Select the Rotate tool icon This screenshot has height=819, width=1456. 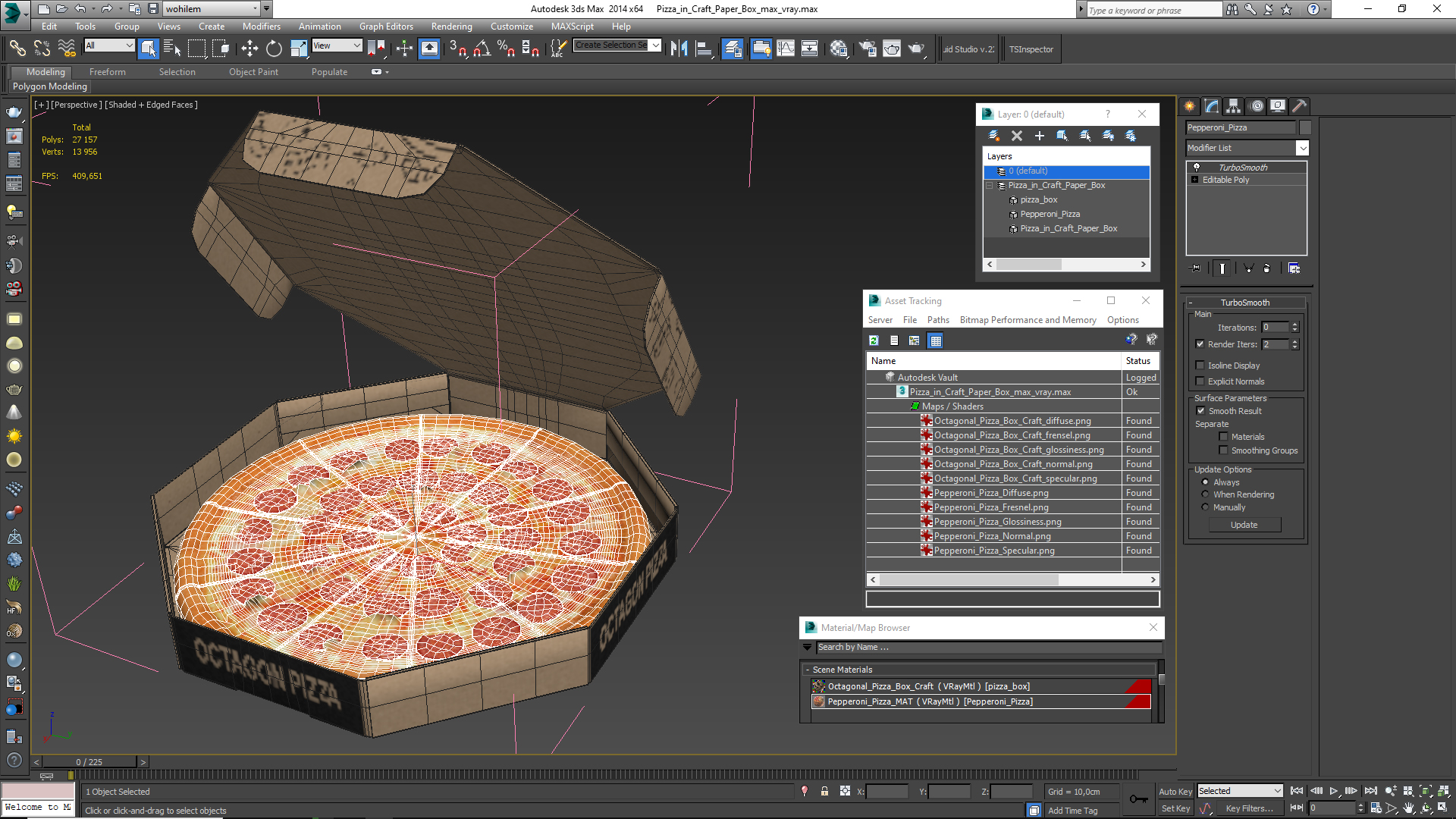click(274, 49)
